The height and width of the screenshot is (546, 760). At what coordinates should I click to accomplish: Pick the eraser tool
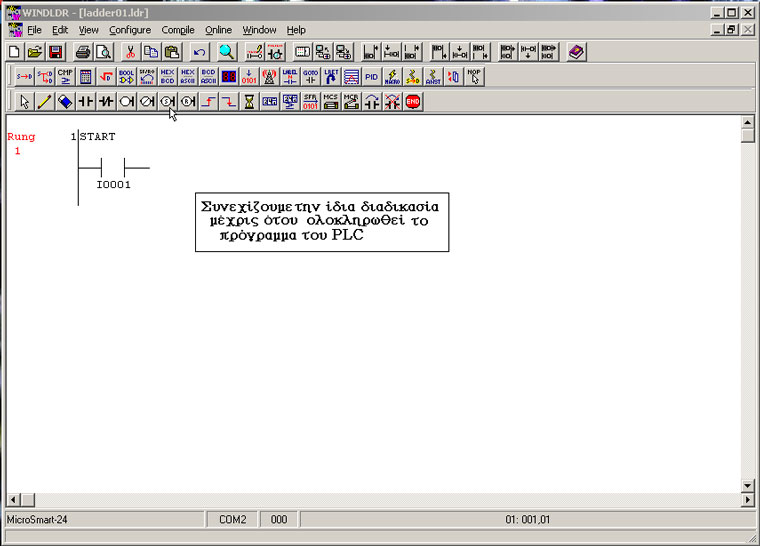(64, 101)
